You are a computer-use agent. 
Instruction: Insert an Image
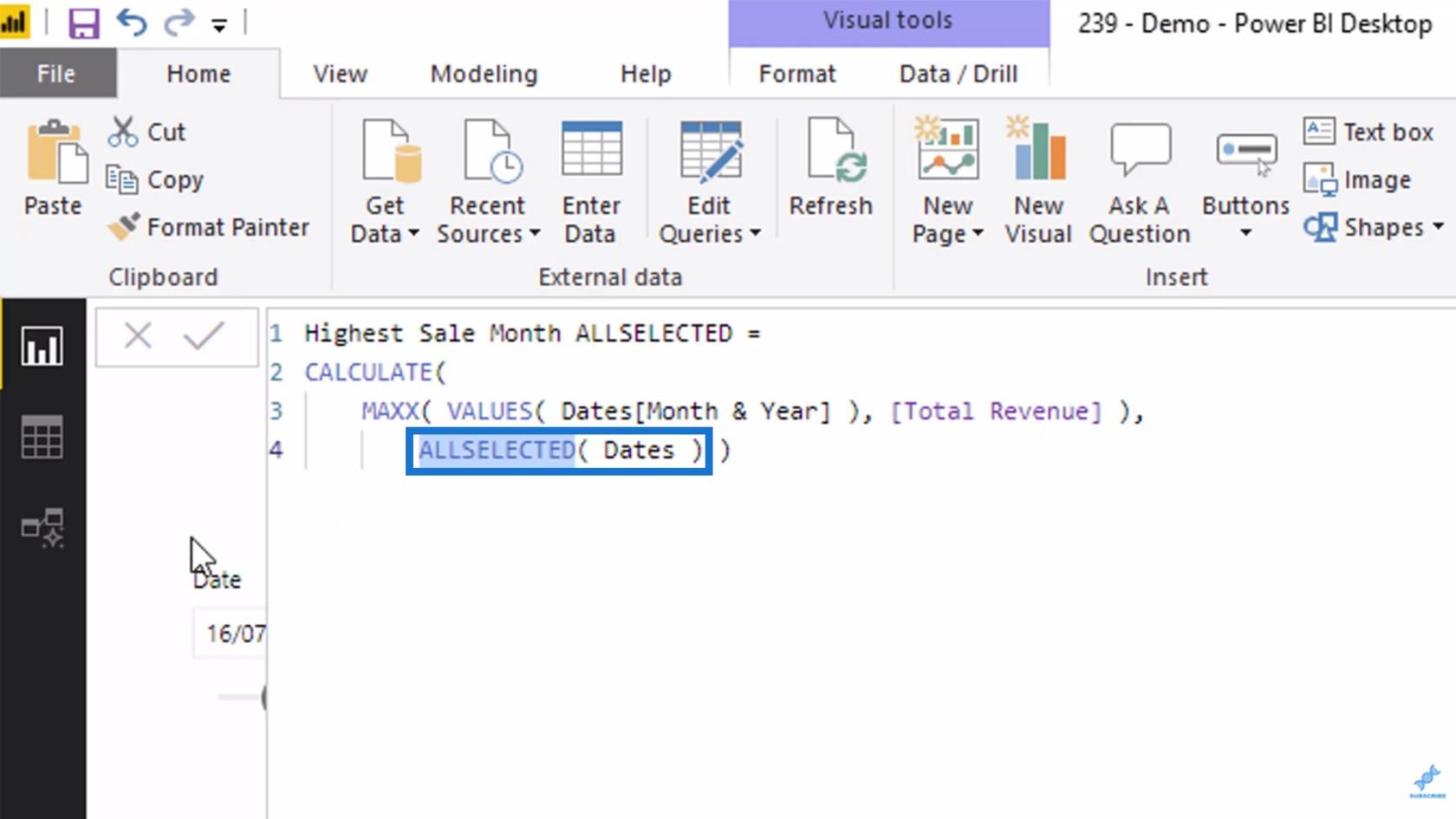[x=1357, y=179]
